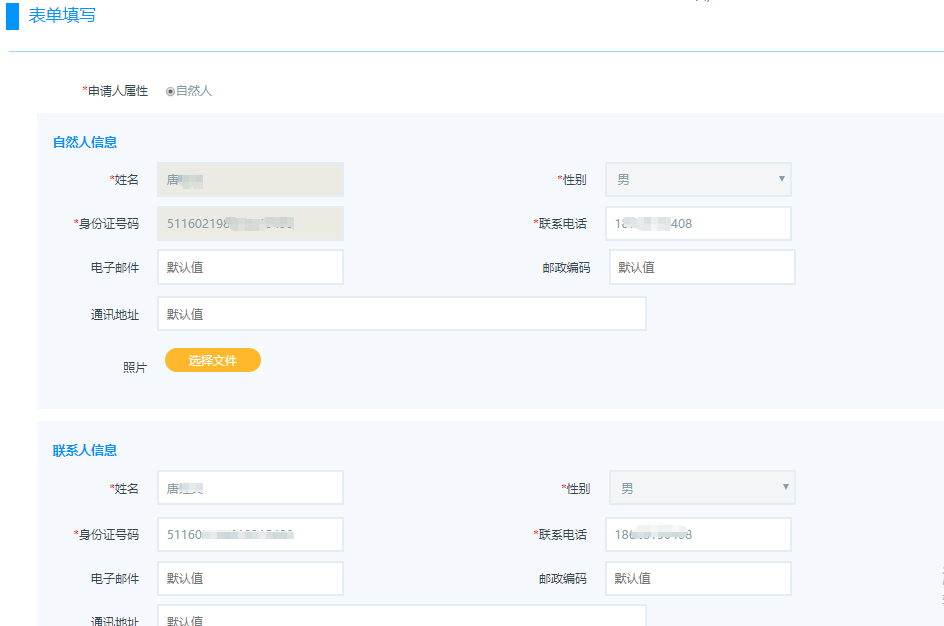944x626 pixels.
Task: Click 通讯地址 field in 联系人信息 section
Action: 401,617
